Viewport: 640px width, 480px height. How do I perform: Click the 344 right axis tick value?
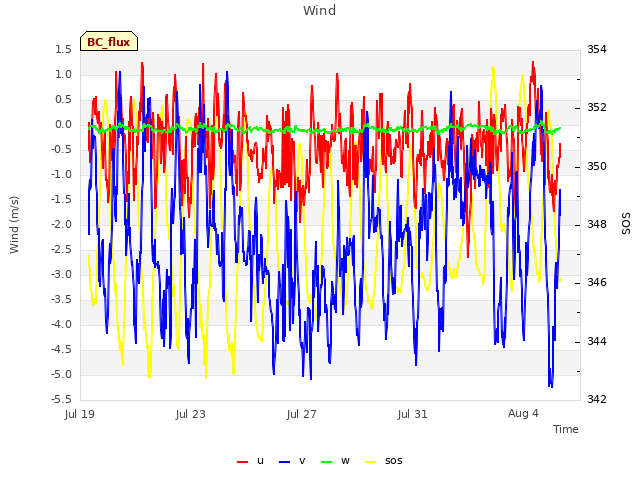click(x=597, y=341)
